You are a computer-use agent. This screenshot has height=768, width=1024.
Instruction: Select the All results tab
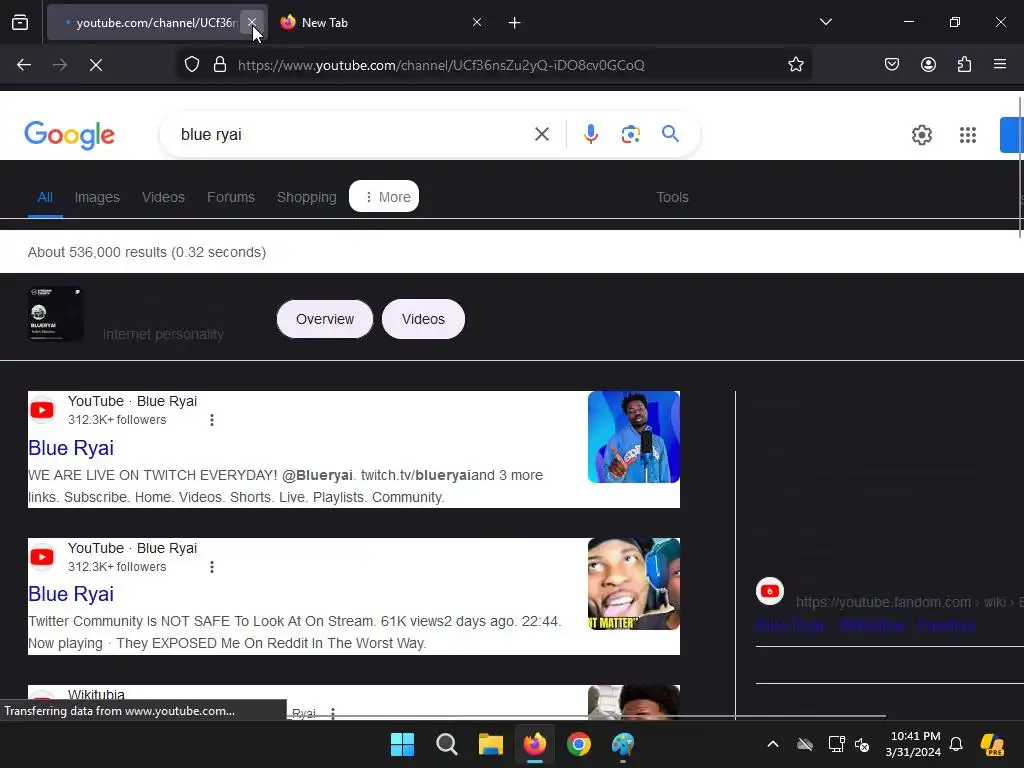(45, 197)
